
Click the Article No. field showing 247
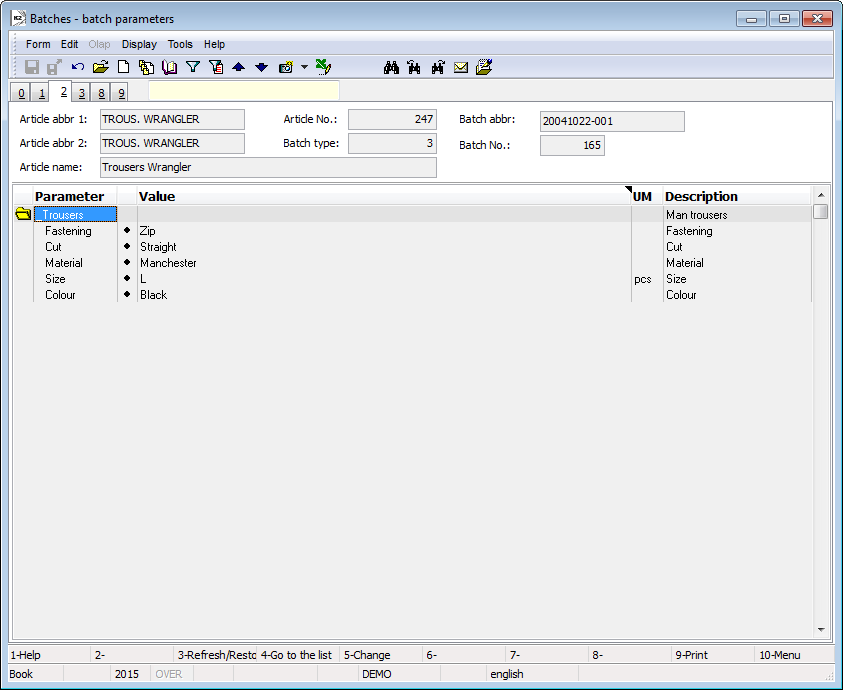click(392, 119)
